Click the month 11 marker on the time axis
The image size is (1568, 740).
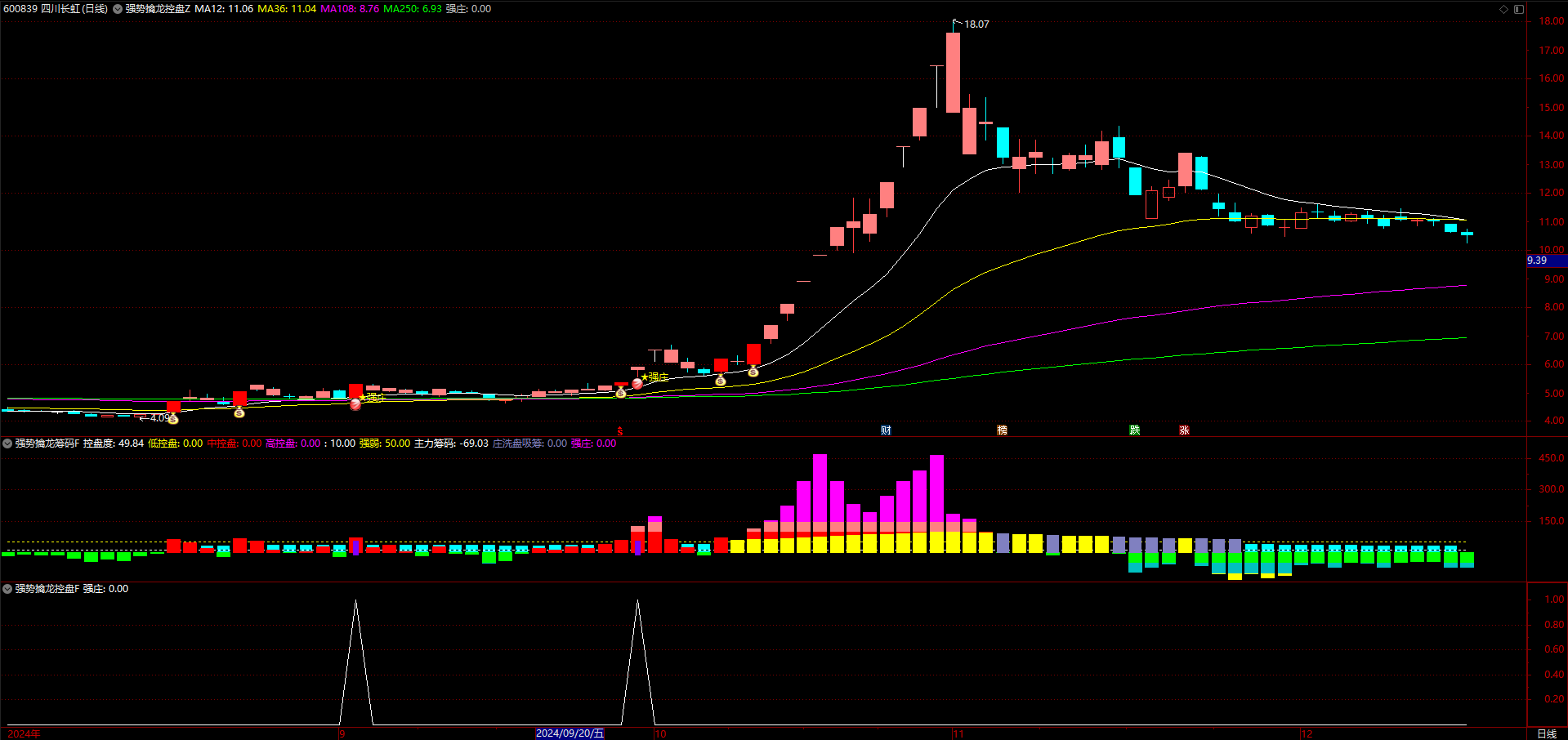pyautogui.click(x=958, y=733)
